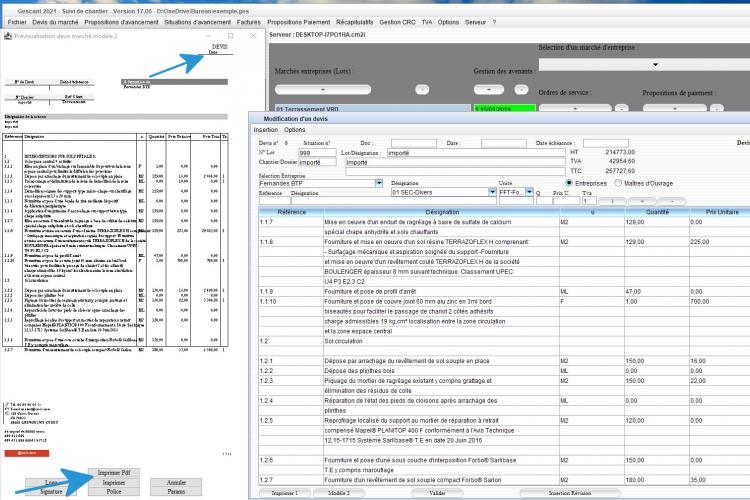750x500 pixels.
Task: Select the Maîtres d'Ouvrage radio button
Action: [618, 183]
